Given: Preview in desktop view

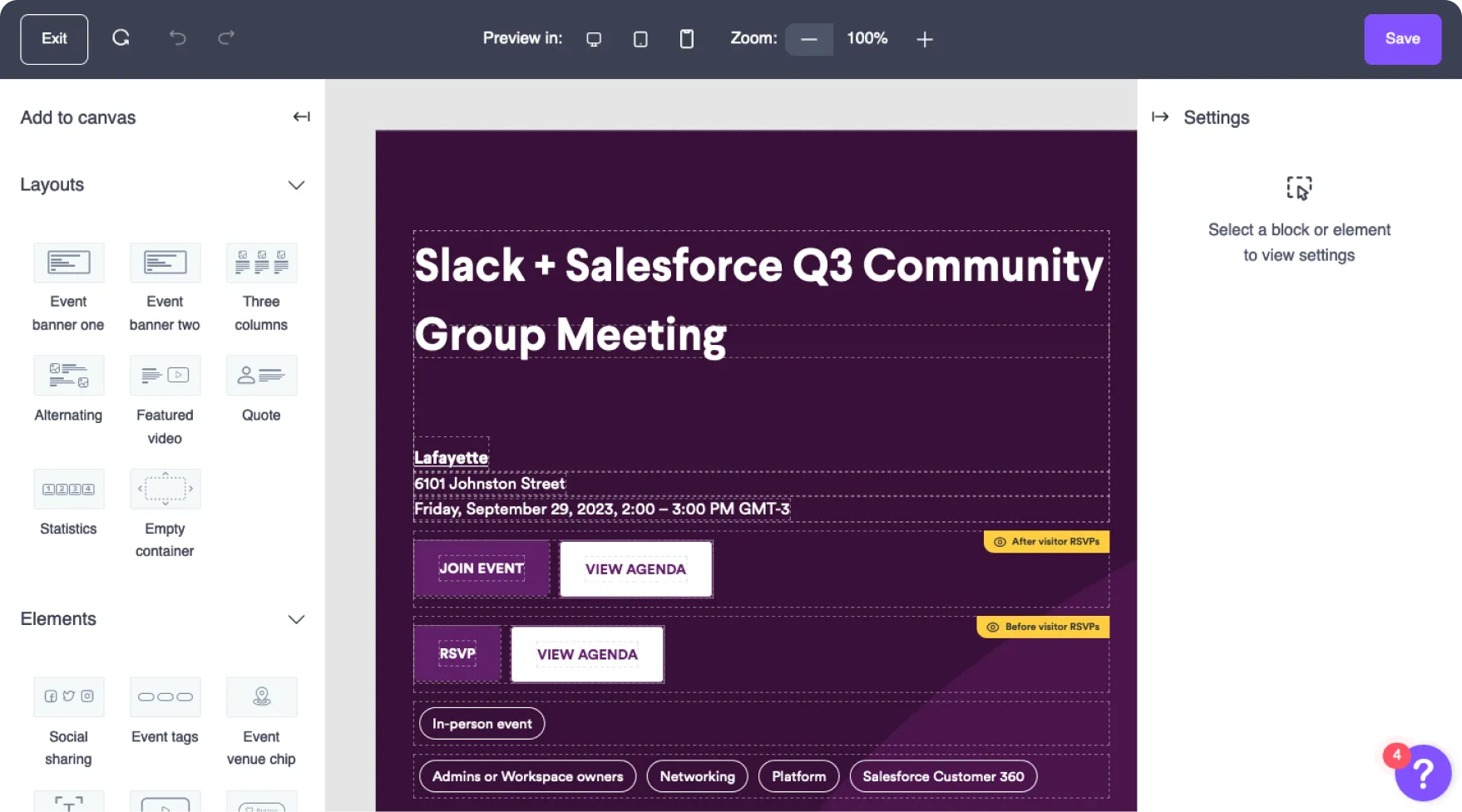Looking at the screenshot, I should point(594,39).
